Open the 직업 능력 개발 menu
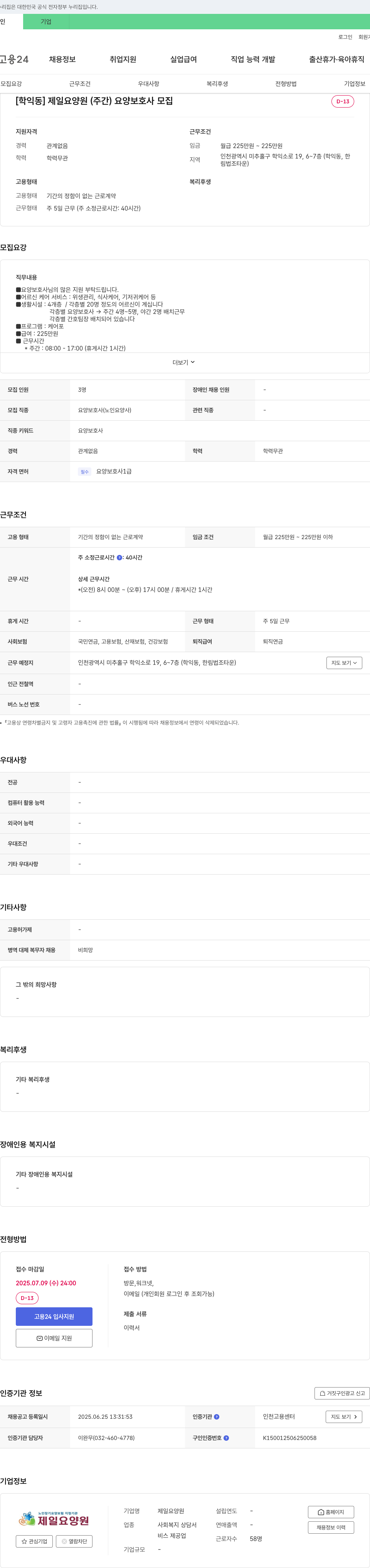Screen dimensions: 370x1568 (x=252, y=59)
